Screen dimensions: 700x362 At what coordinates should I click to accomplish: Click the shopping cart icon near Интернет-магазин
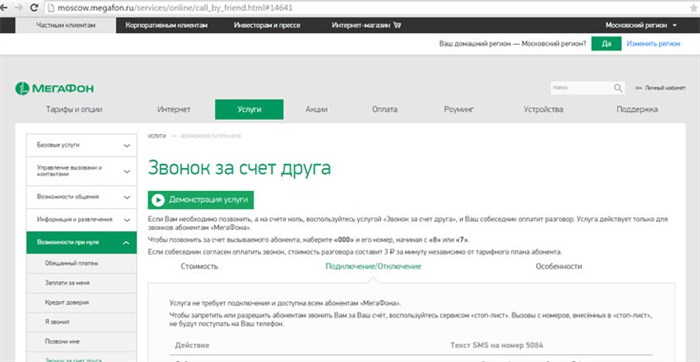click(x=397, y=25)
